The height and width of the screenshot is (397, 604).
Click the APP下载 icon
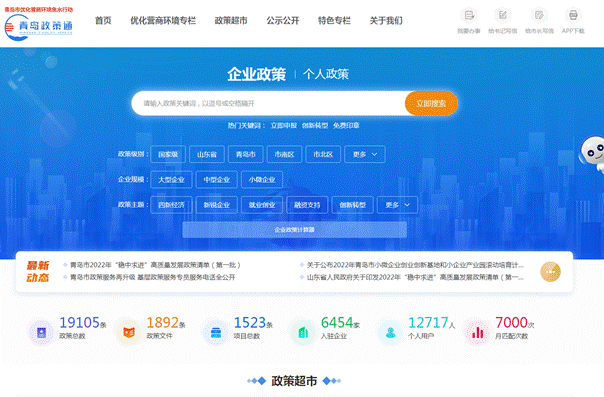(573, 16)
